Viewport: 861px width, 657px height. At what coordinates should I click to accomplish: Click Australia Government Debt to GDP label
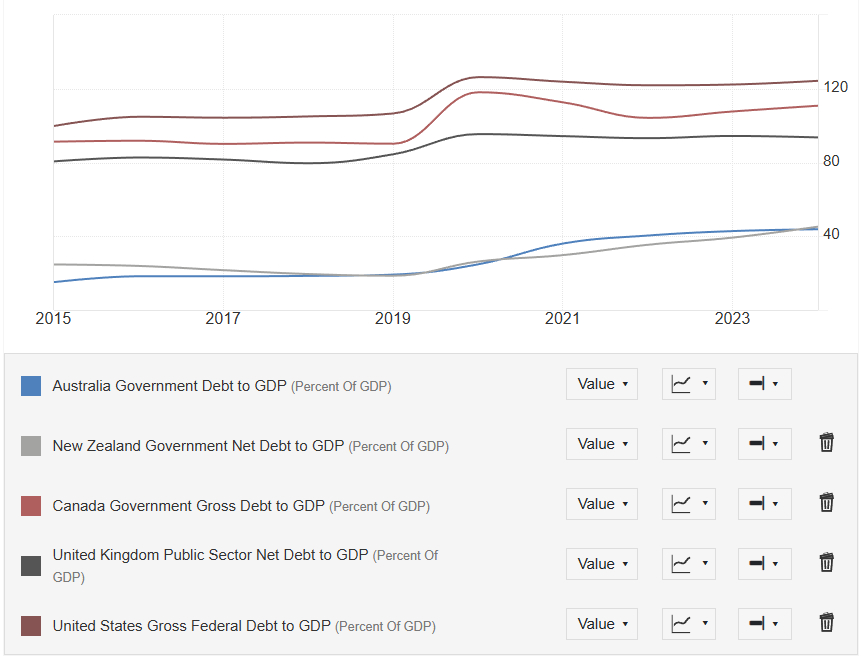pyautogui.click(x=169, y=386)
